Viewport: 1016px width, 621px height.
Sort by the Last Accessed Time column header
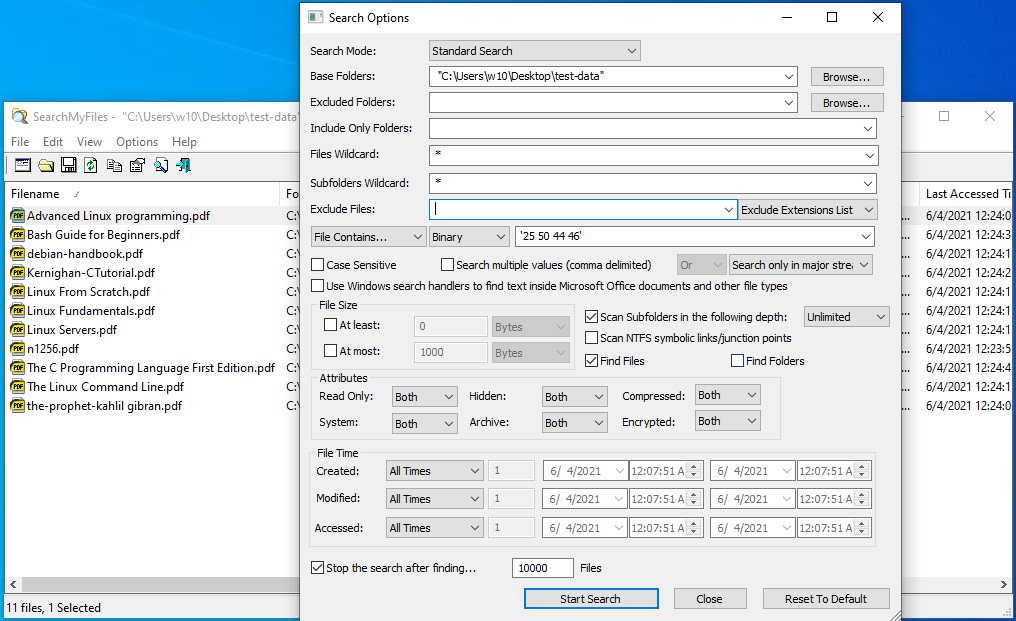(x=968, y=194)
